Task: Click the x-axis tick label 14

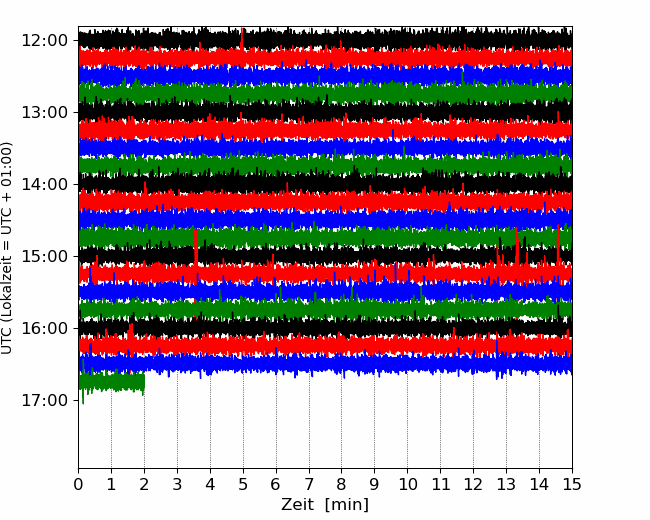Action: point(539,484)
